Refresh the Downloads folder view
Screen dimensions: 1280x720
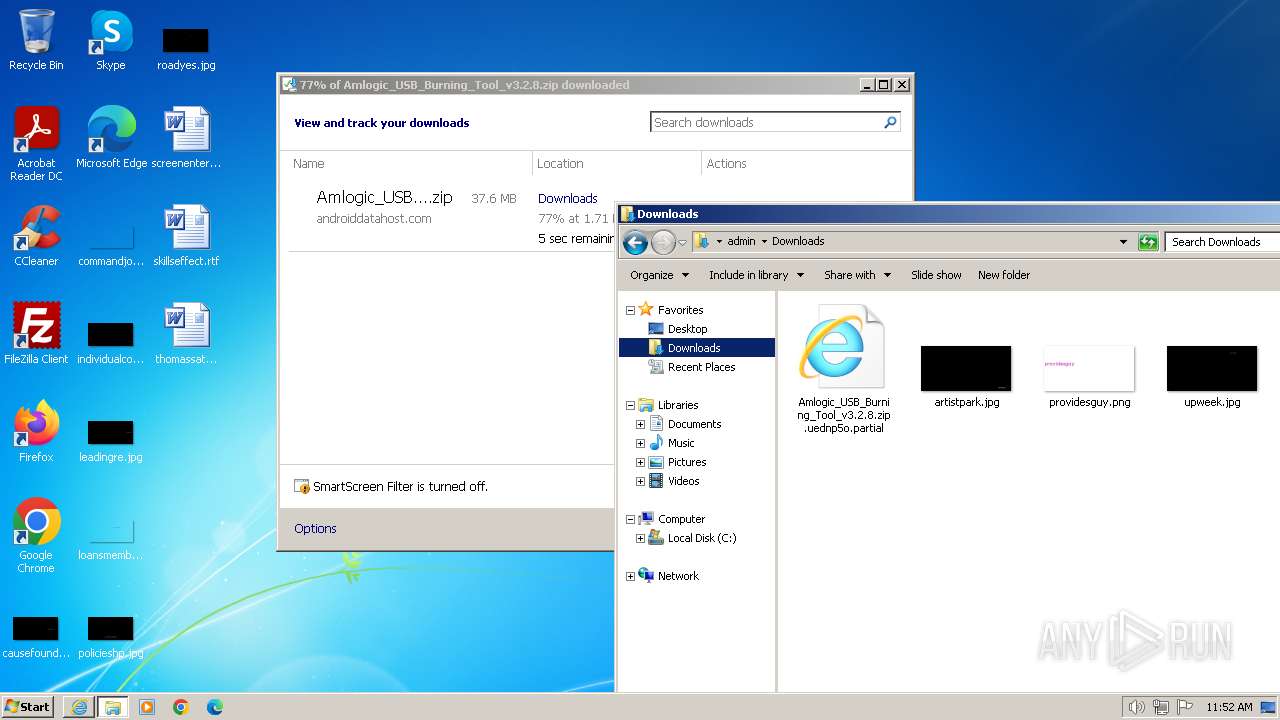point(1148,241)
